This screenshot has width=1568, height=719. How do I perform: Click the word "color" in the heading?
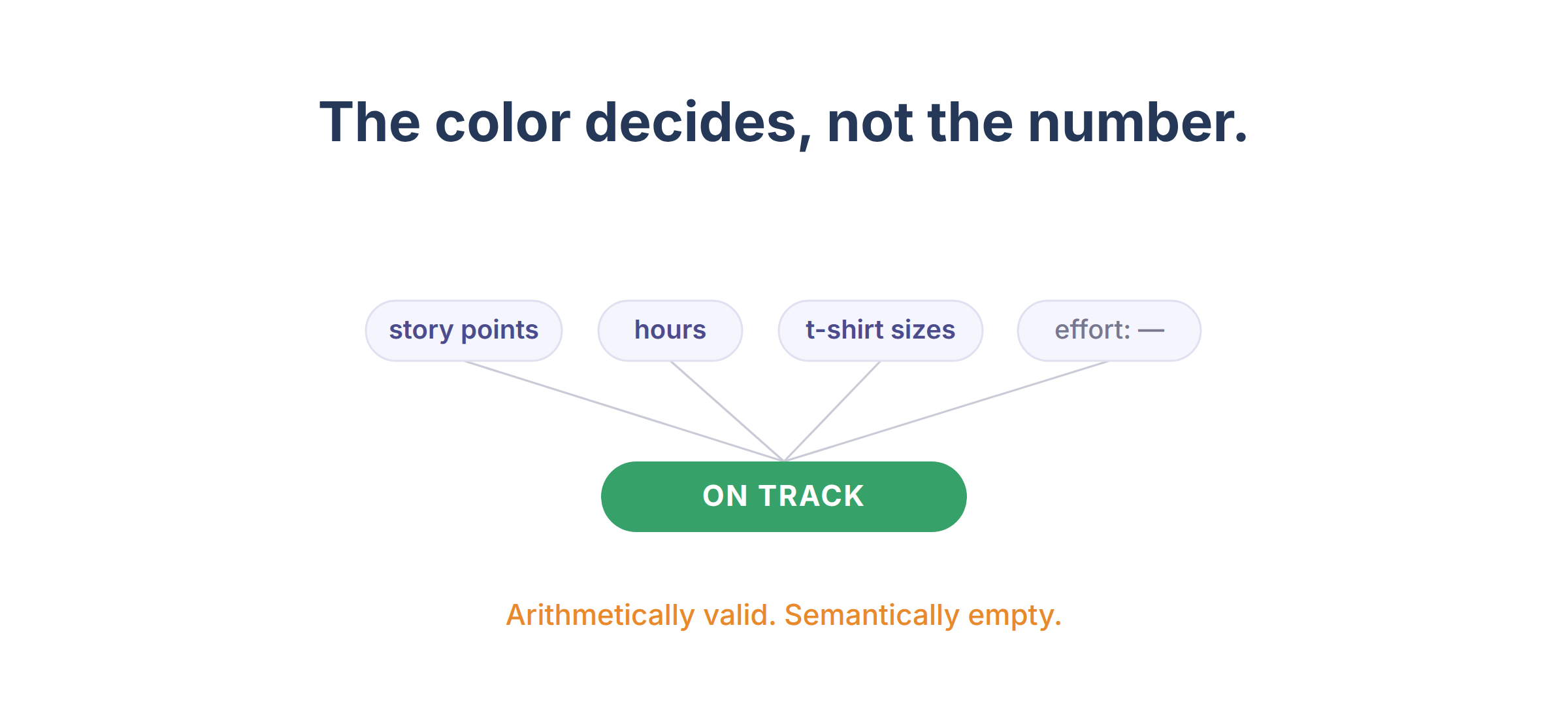[x=502, y=123]
